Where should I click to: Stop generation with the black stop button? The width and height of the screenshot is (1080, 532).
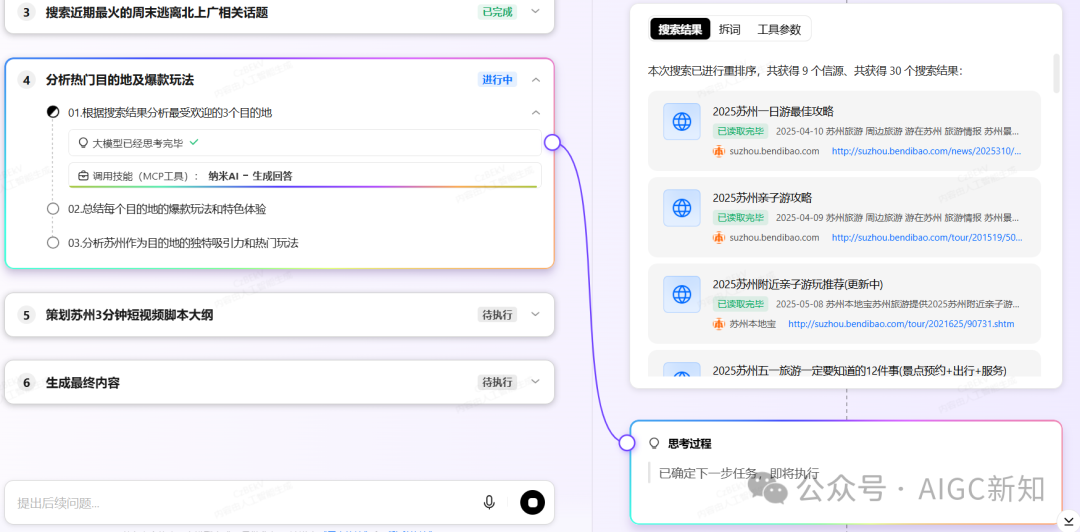click(x=532, y=502)
